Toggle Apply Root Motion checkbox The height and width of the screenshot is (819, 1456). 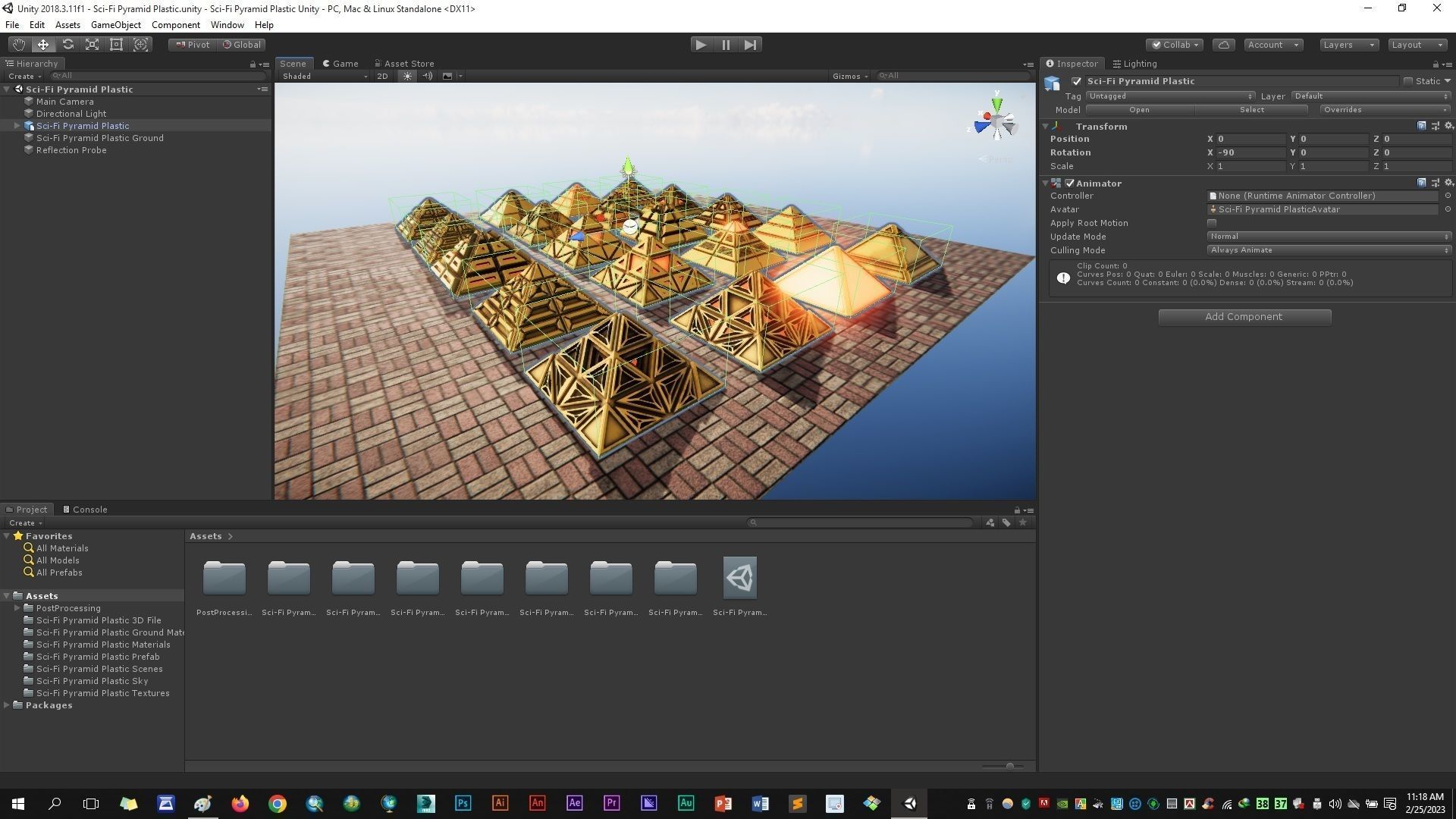tap(1212, 223)
